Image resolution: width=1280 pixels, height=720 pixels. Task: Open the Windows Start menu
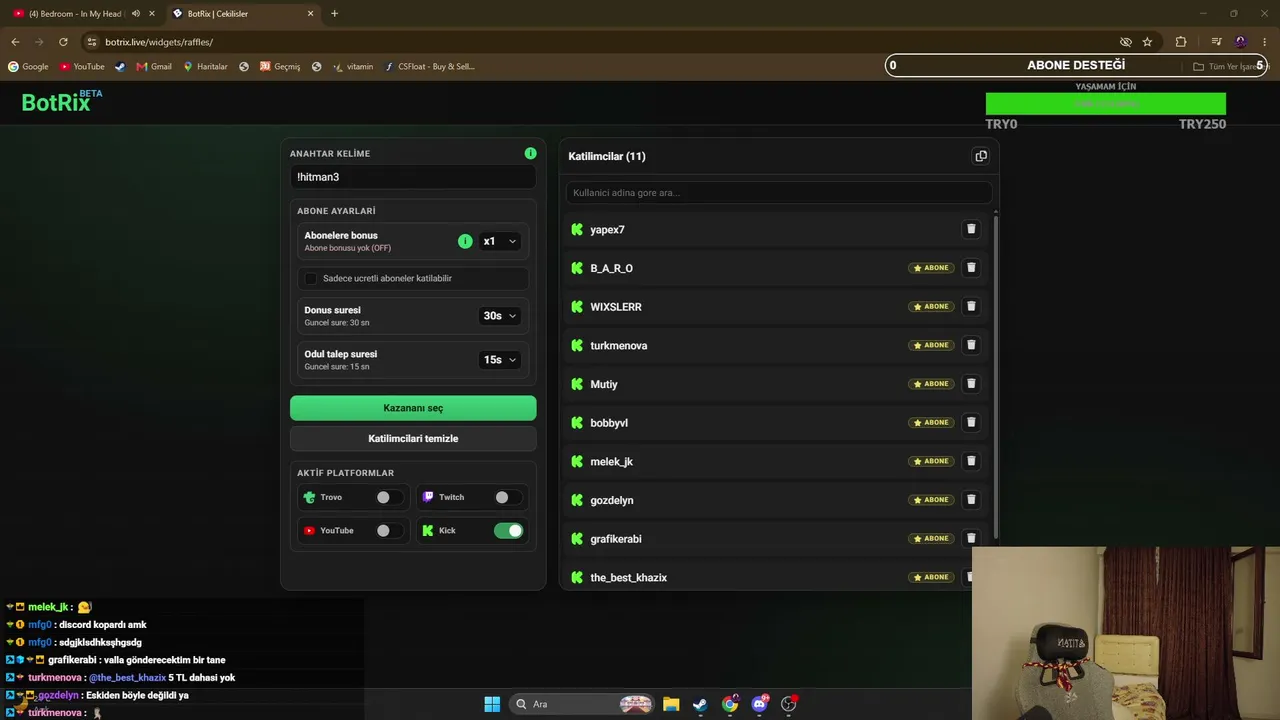[x=492, y=704]
